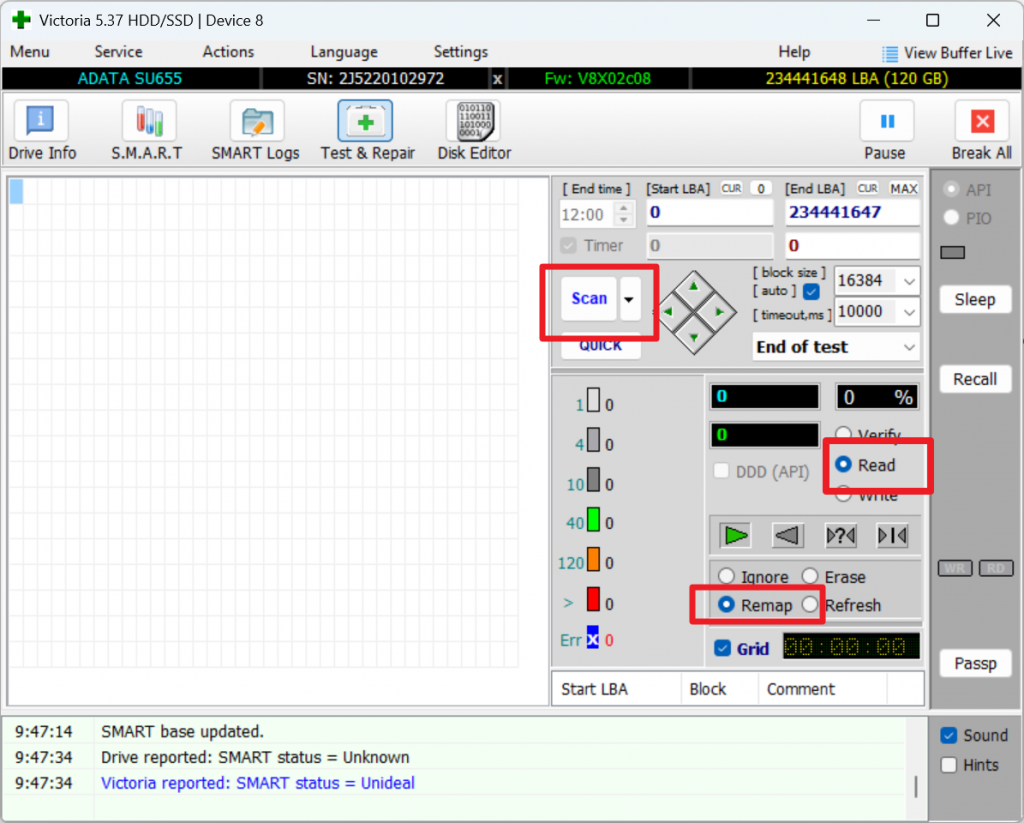Click the green forward scan arrow

(x=735, y=535)
